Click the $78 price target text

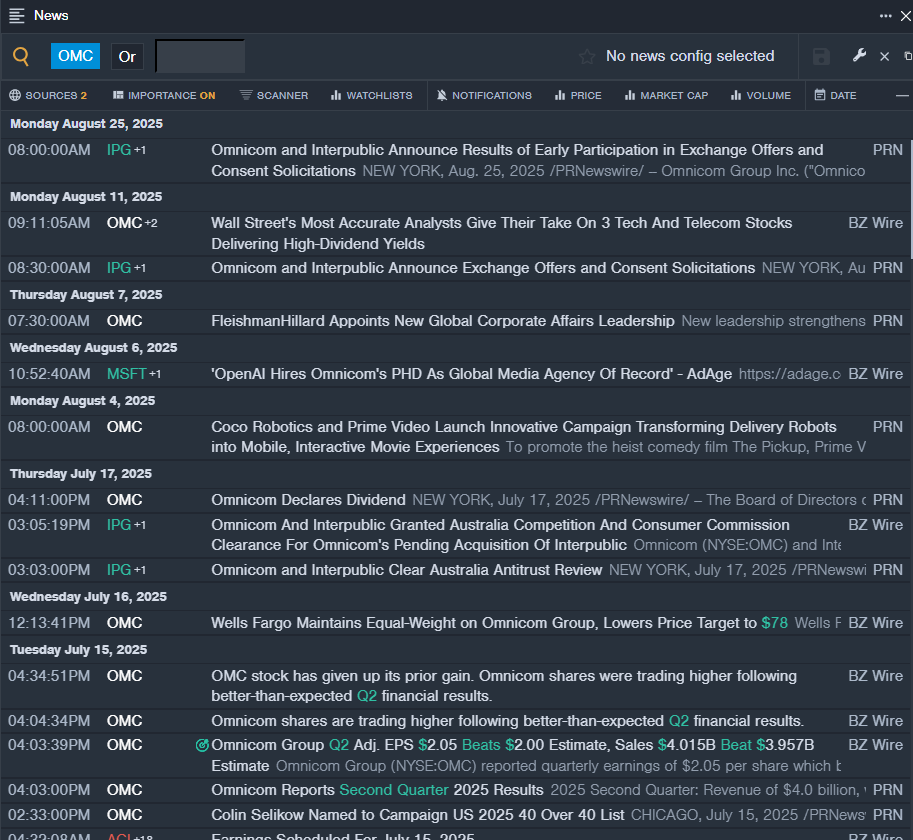pos(774,623)
